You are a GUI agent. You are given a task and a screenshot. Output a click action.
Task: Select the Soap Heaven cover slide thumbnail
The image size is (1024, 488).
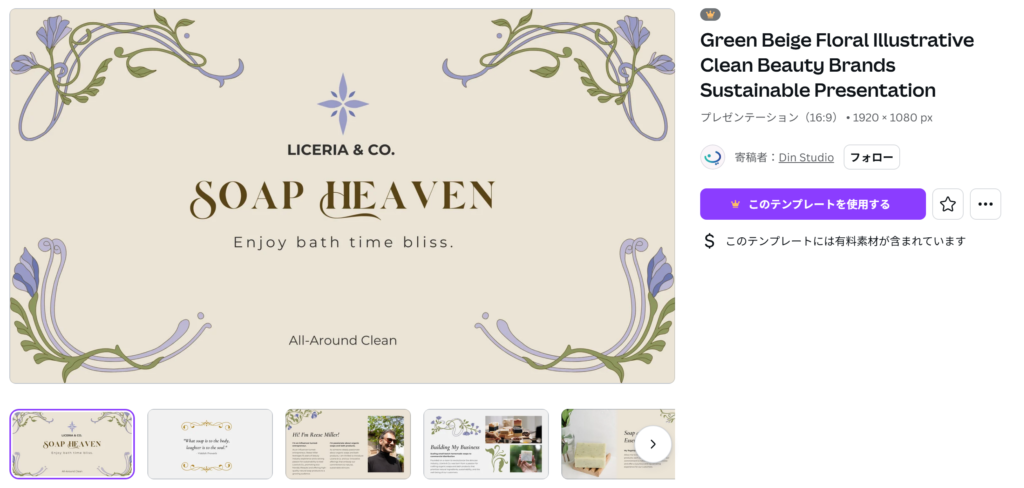pos(72,444)
